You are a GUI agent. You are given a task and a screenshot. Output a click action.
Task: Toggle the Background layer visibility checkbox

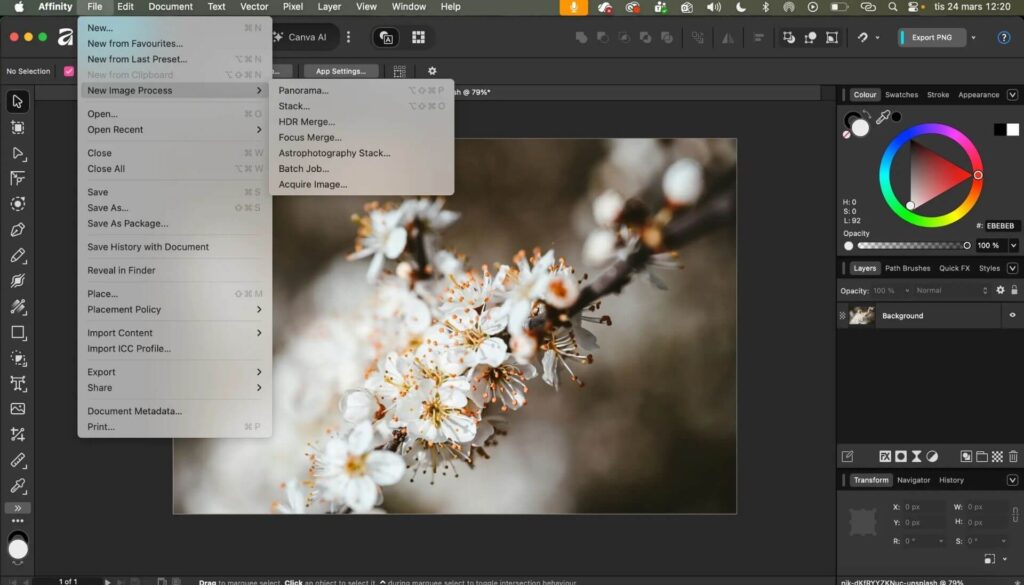tap(1012, 315)
